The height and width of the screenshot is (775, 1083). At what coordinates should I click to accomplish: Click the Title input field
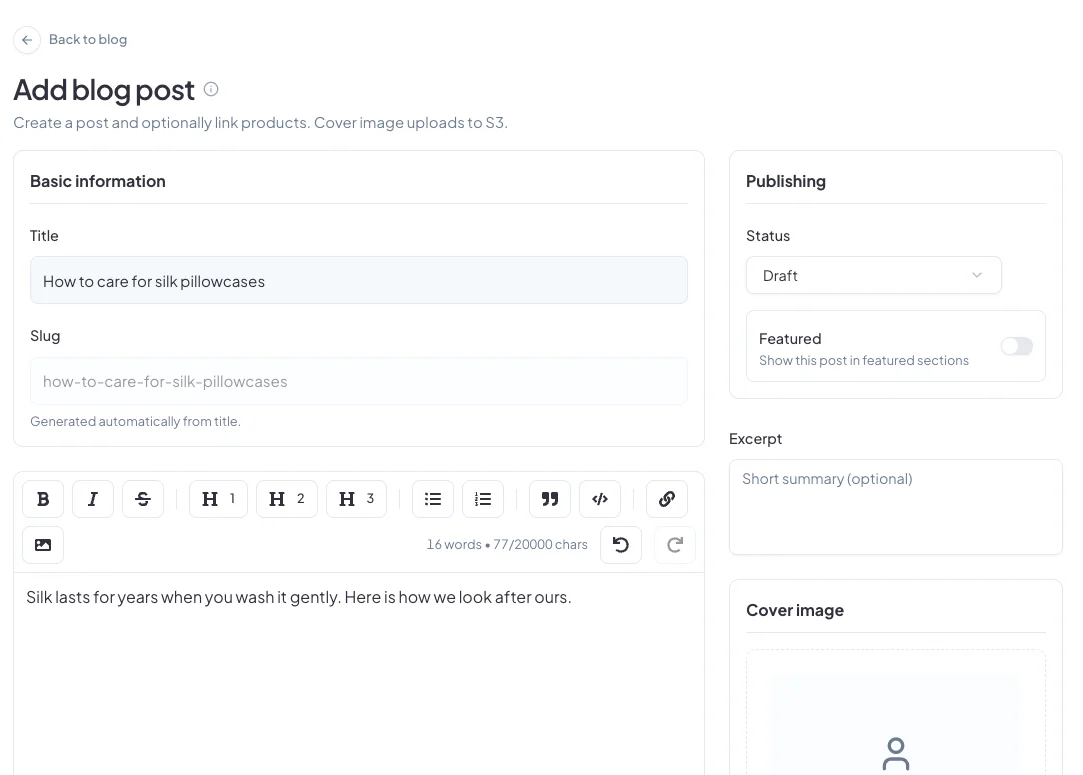pyautogui.click(x=358, y=280)
